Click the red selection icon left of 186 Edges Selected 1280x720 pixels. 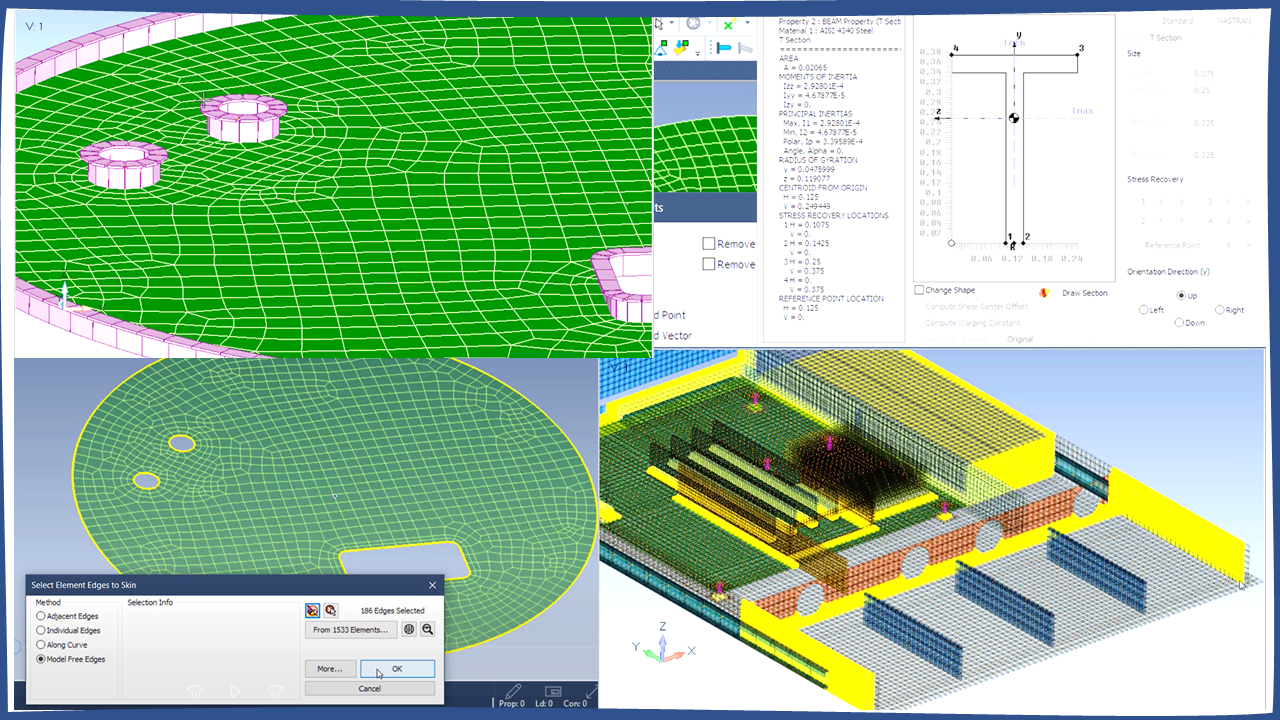(330, 610)
